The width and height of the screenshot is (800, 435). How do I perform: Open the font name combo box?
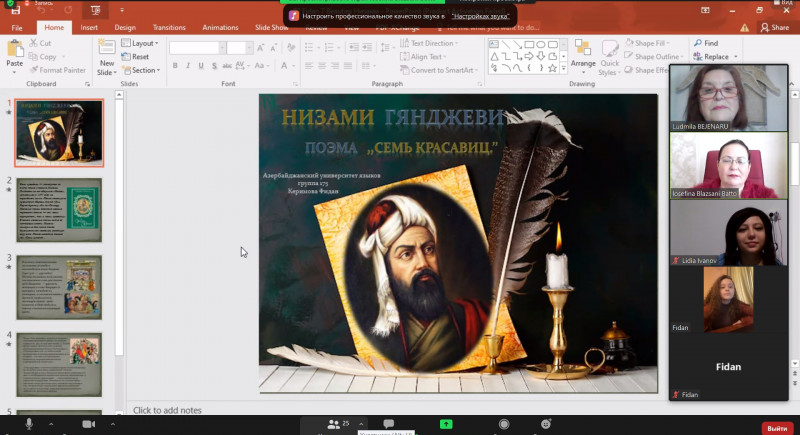pyautogui.click(x=195, y=47)
